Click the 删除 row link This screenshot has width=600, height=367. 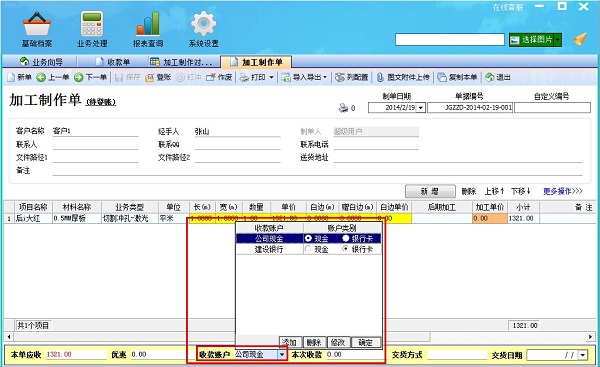click(x=468, y=191)
